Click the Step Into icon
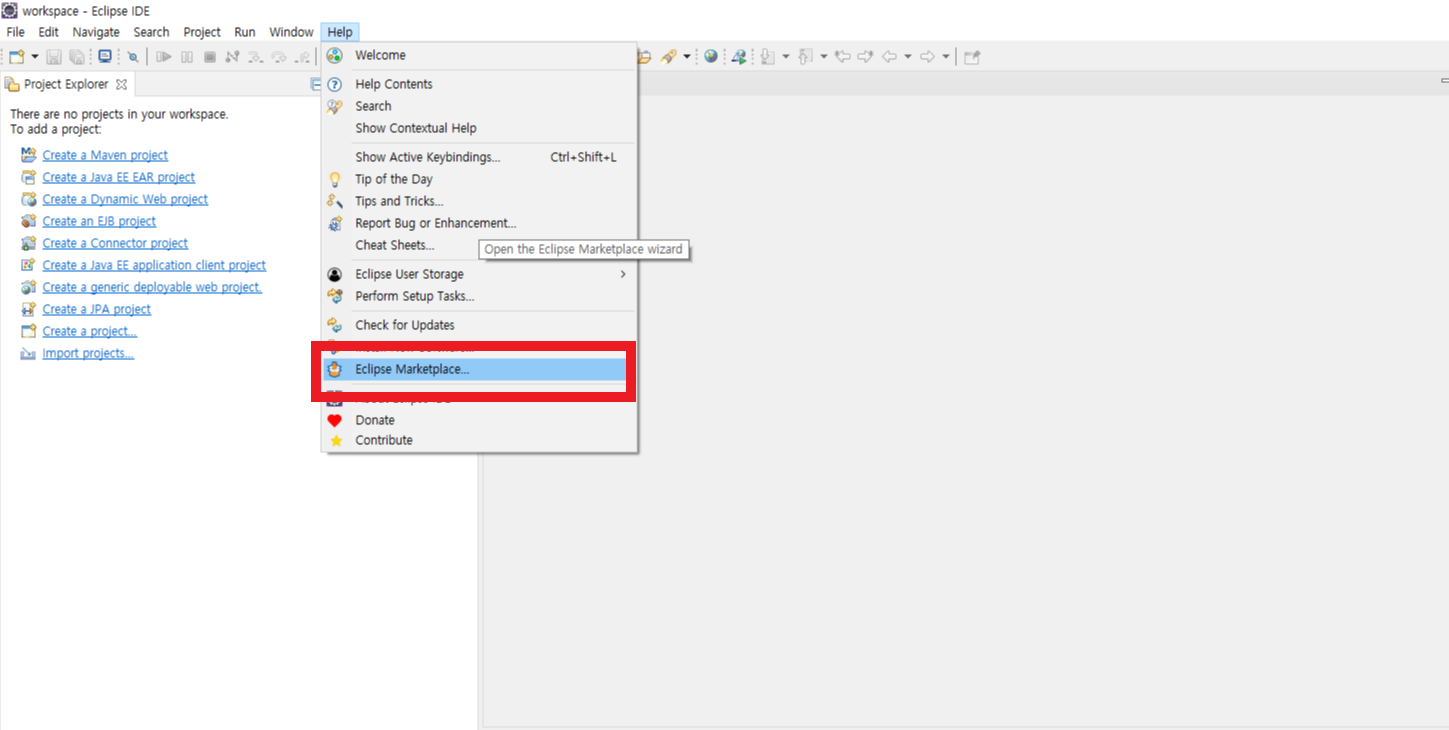Screen dimensions: 1449x730 pos(255,57)
